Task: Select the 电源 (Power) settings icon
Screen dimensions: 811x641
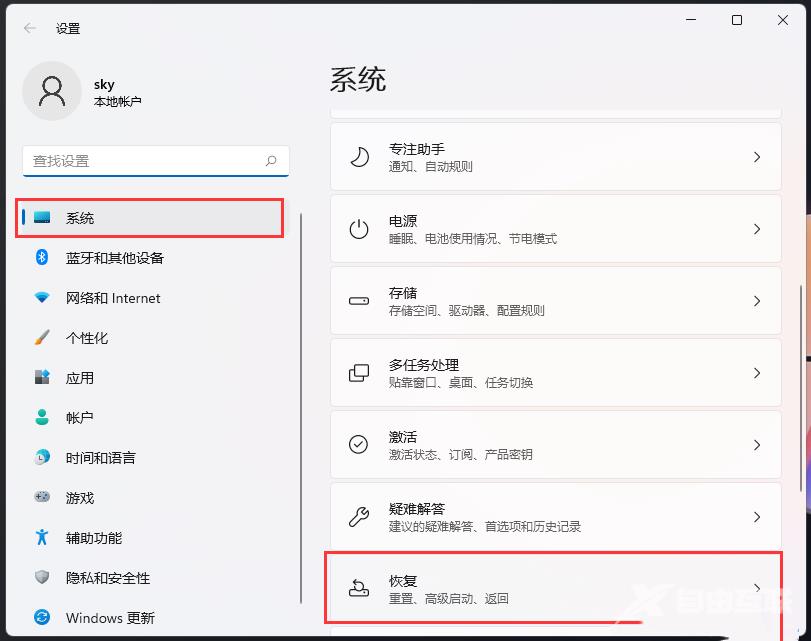Action: click(x=358, y=229)
